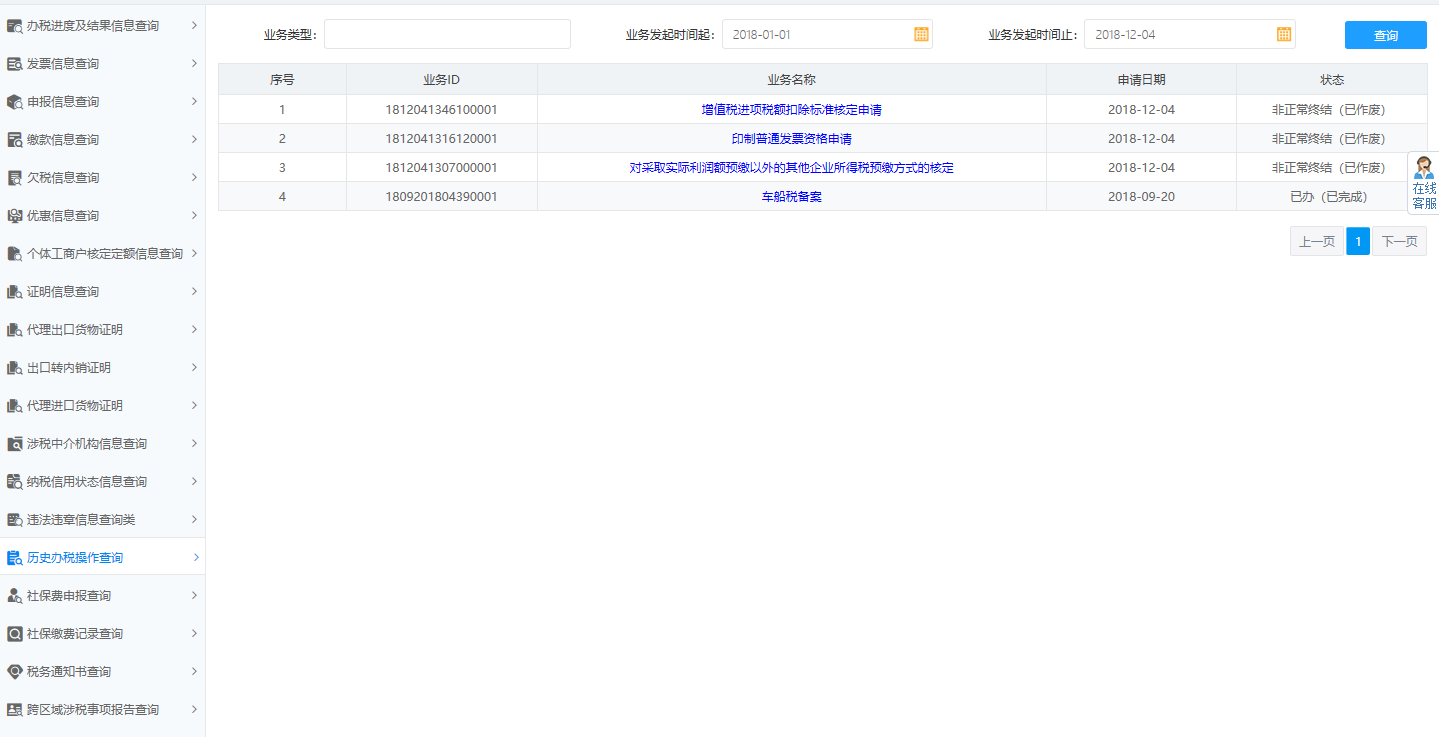Open the 优惠信息查询 icon

pyautogui.click(x=14, y=215)
